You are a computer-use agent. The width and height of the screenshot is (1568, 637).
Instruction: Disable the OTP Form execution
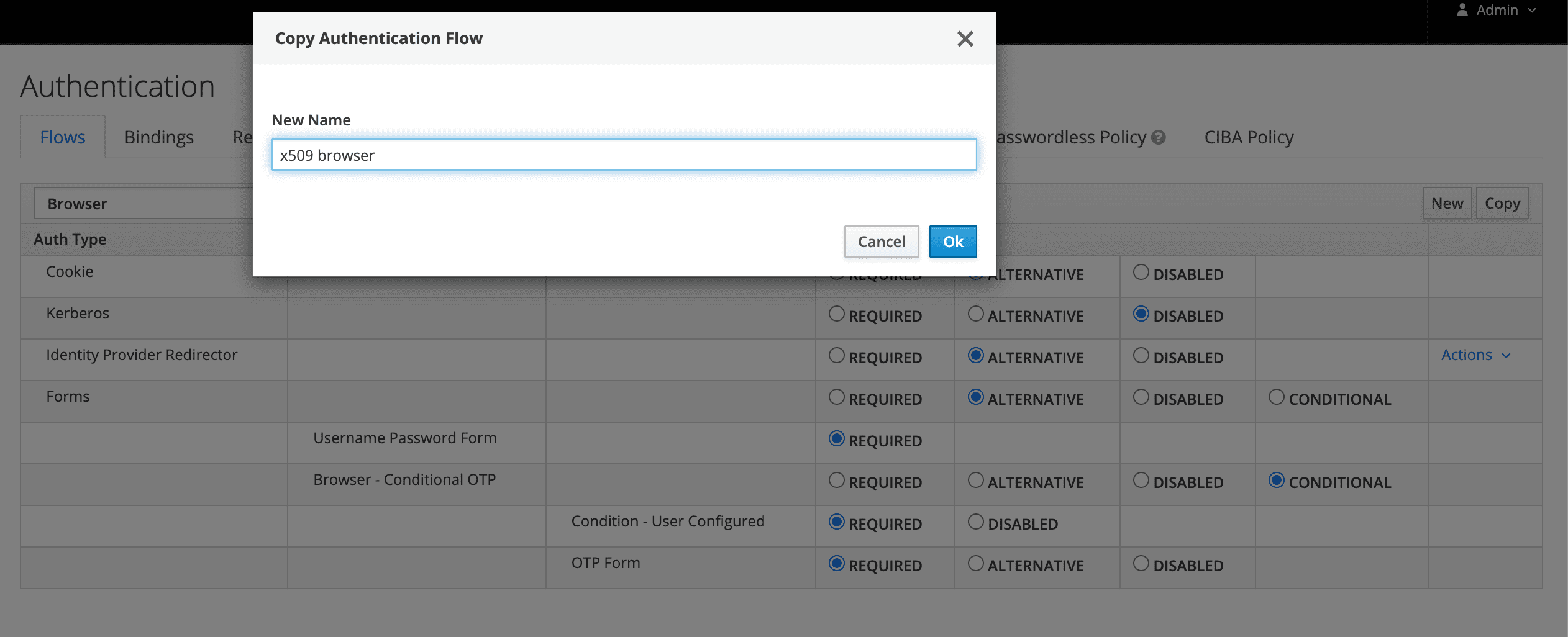(x=1141, y=564)
